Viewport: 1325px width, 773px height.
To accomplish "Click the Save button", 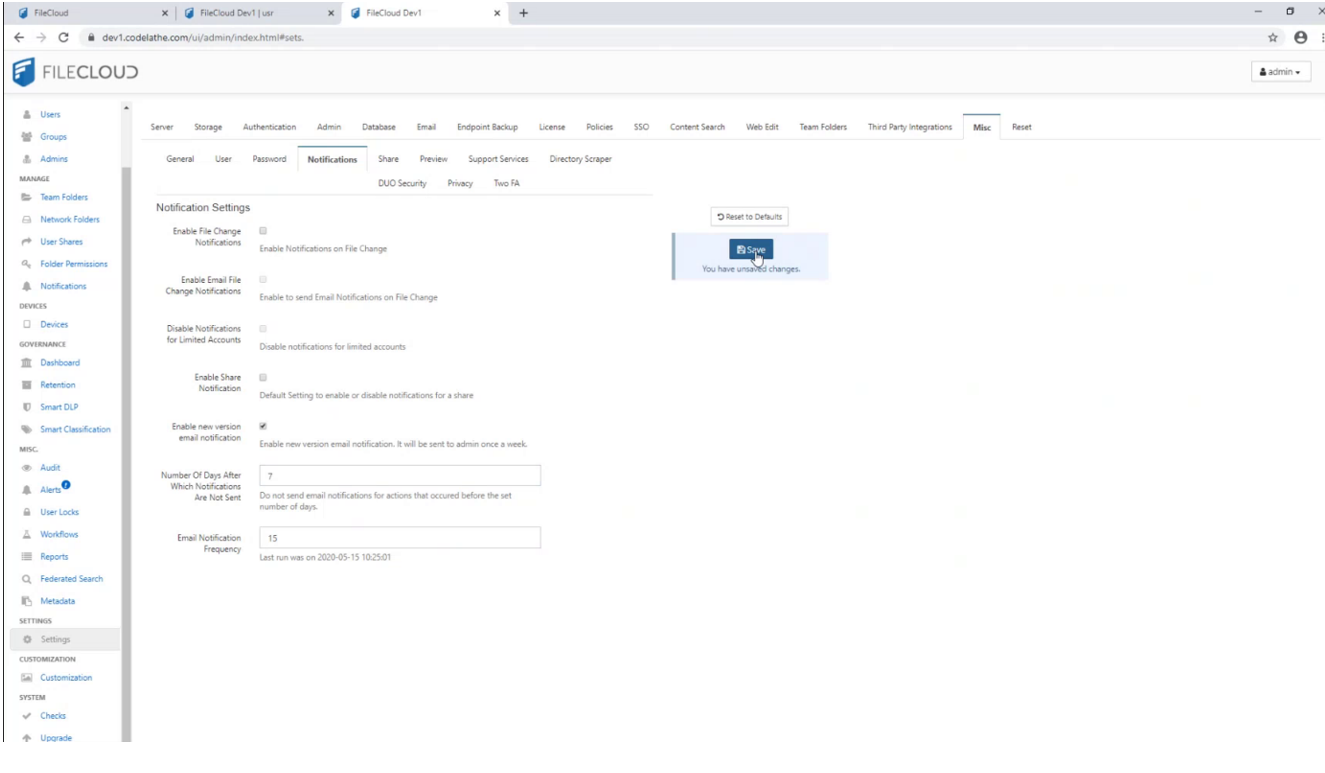I will [x=751, y=249].
